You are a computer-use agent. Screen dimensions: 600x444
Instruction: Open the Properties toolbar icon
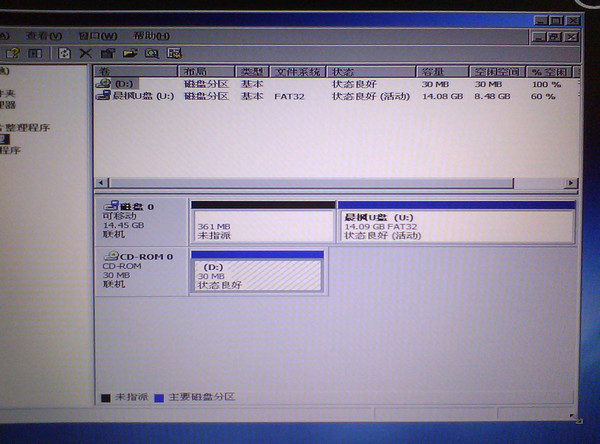(x=107, y=53)
